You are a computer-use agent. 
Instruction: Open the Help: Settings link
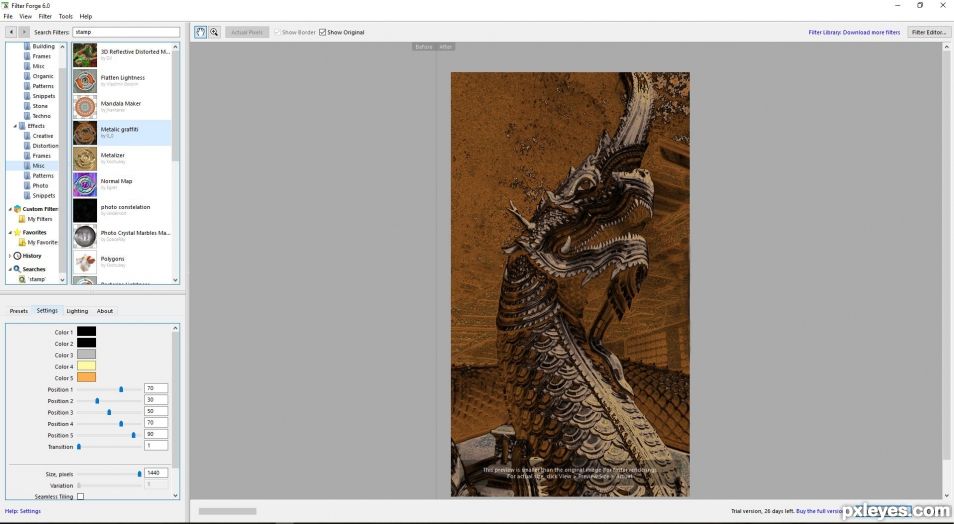coord(23,511)
